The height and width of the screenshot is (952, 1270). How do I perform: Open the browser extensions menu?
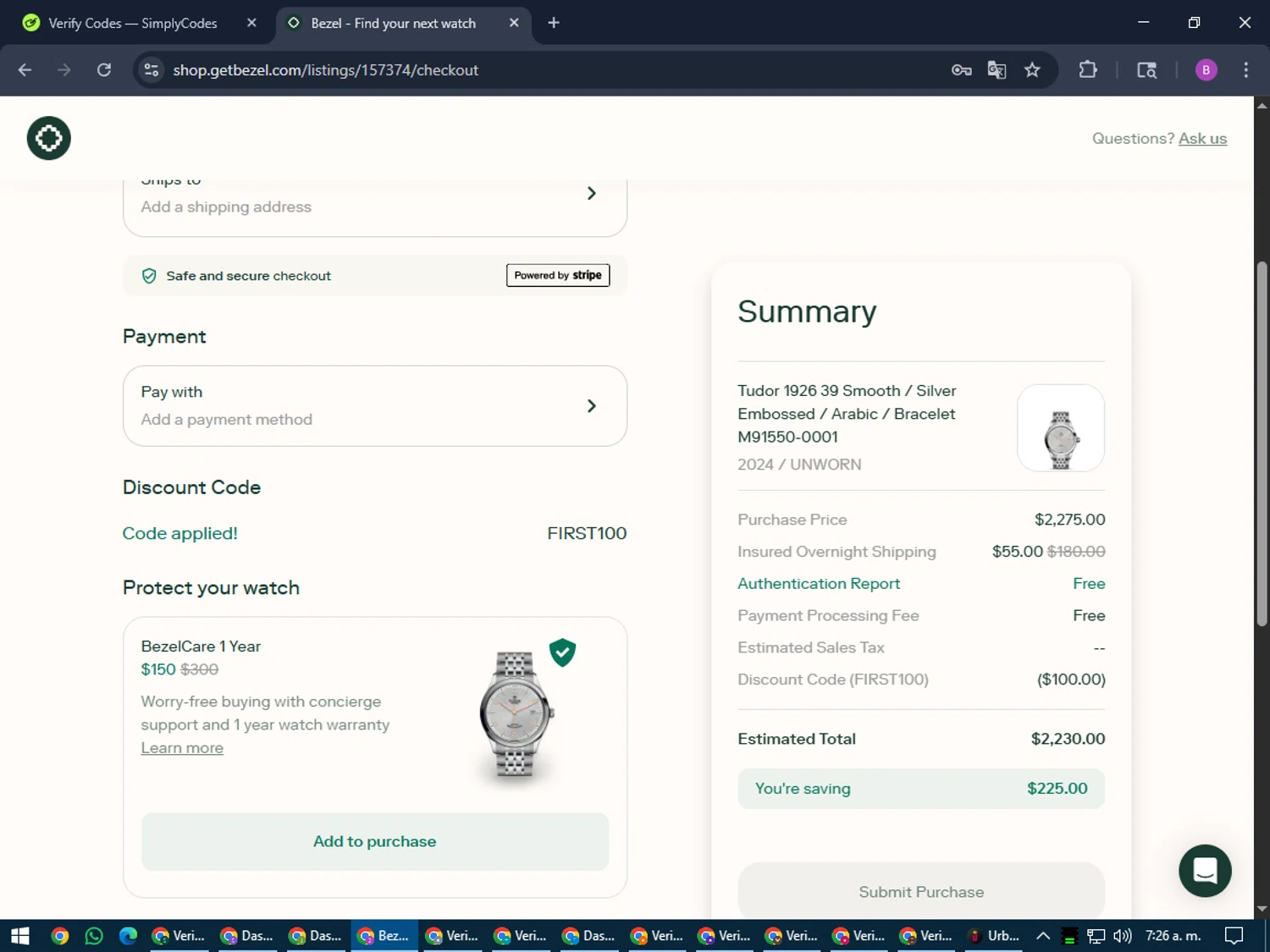1088,70
